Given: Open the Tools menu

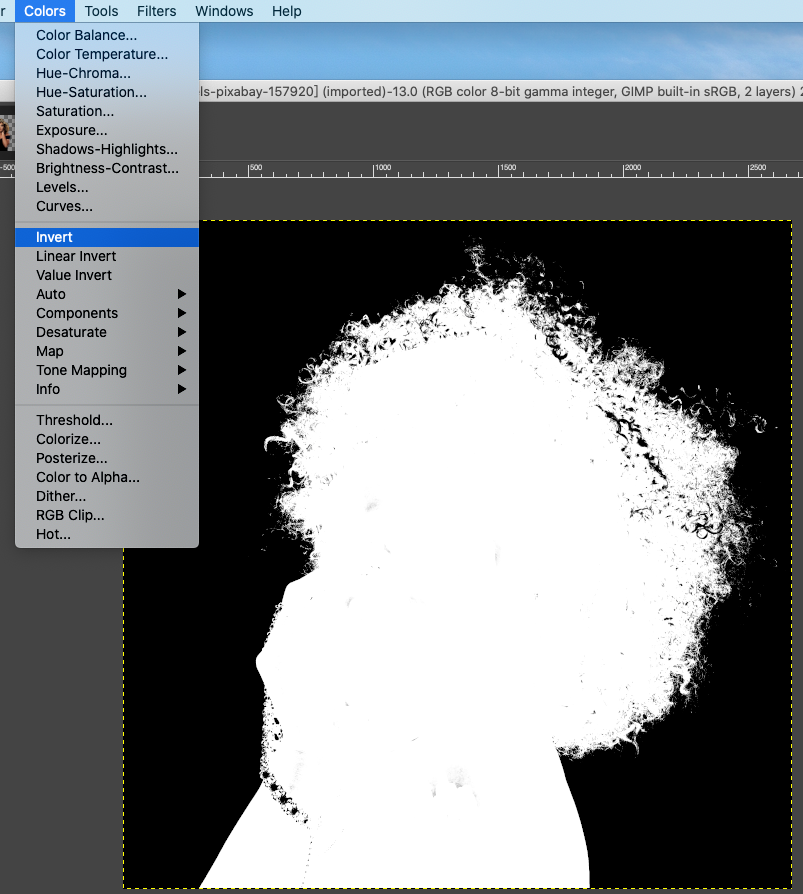Looking at the screenshot, I should (x=101, y=11).
